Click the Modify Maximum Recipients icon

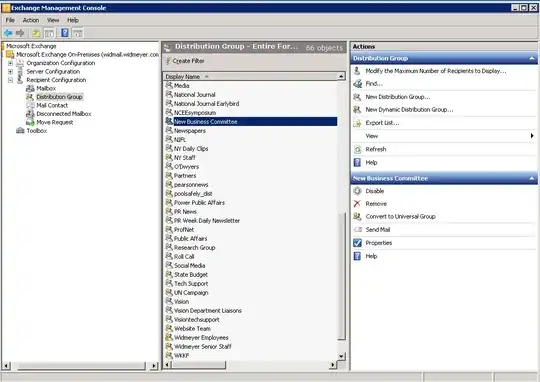(x=357, y=71)
